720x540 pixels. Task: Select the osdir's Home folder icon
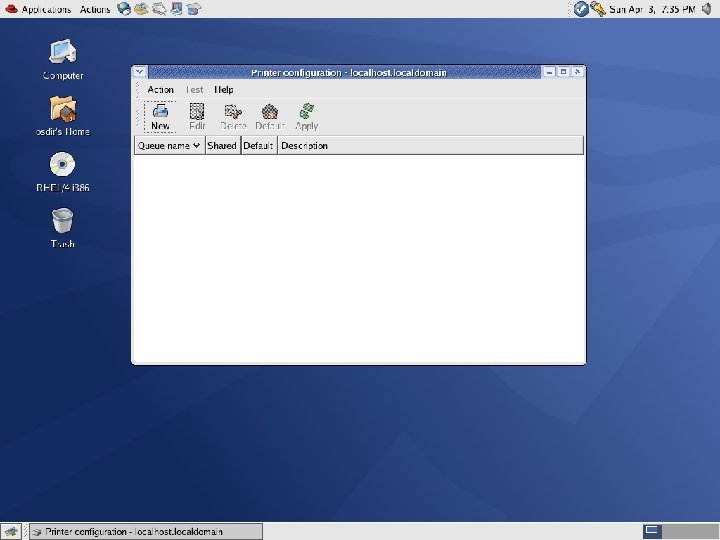click(63, 116)
